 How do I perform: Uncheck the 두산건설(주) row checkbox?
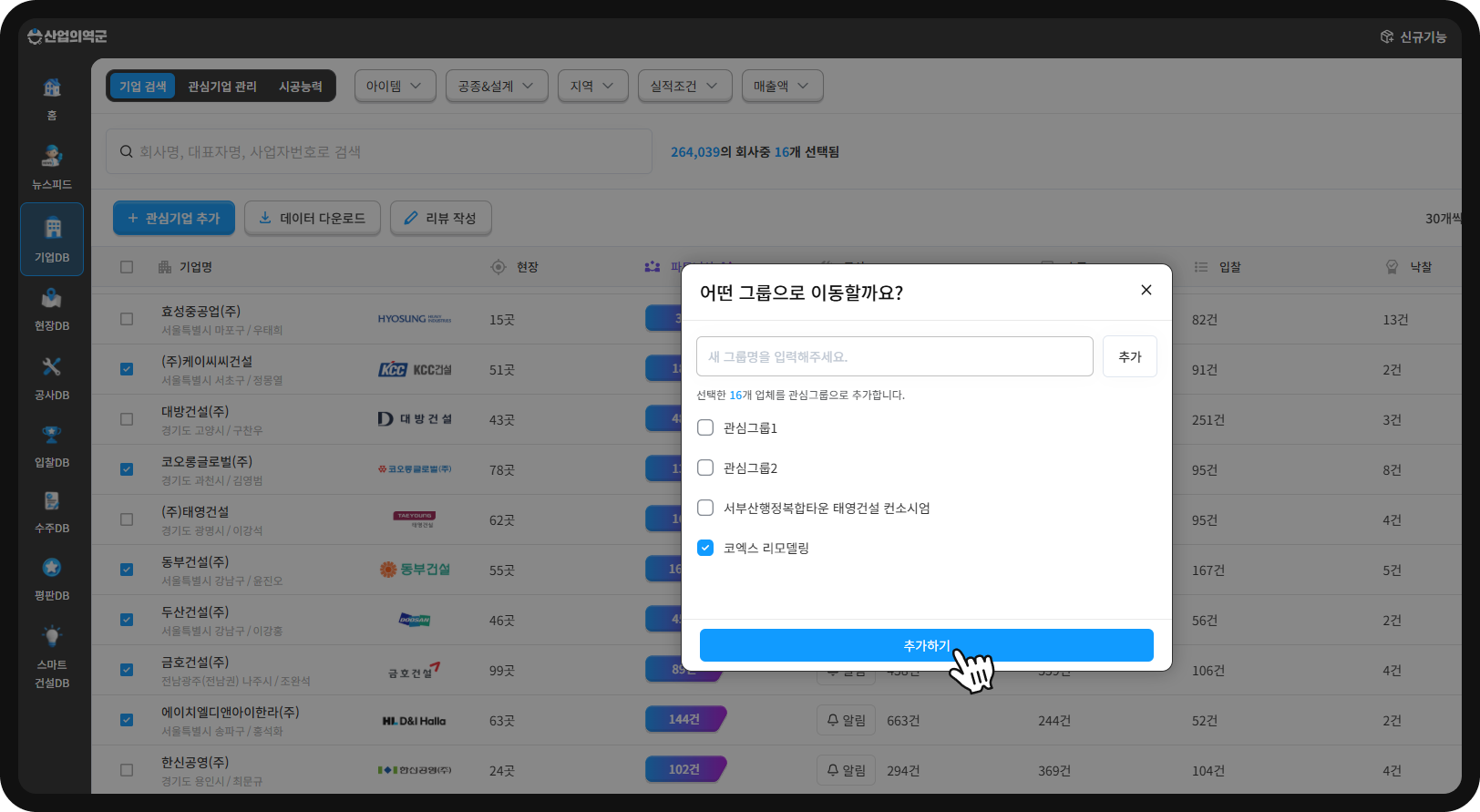pos(127,620)
